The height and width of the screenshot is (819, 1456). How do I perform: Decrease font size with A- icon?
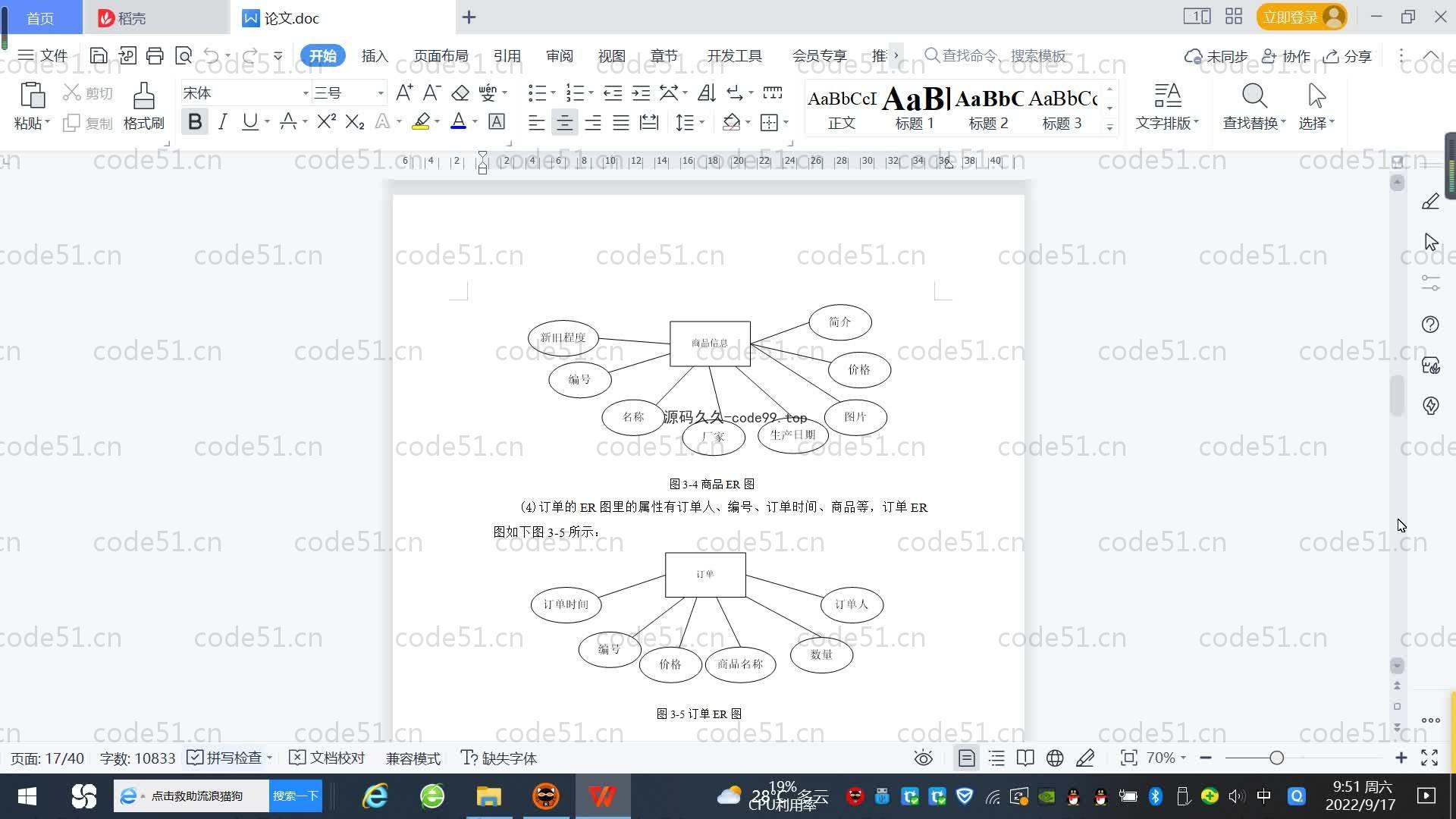click(431, 93)
